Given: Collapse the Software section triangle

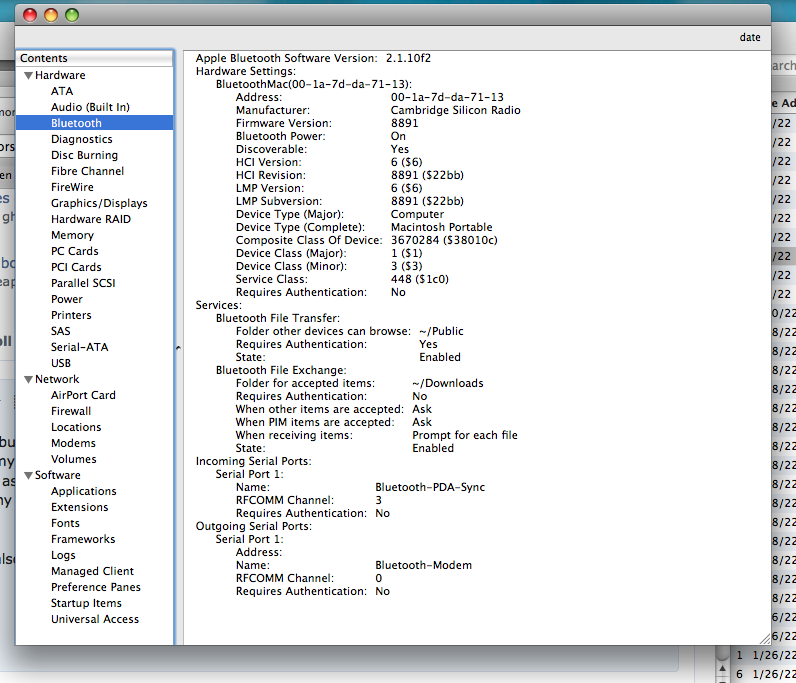Looking at the screenshot, I should (x=28, y=475).
